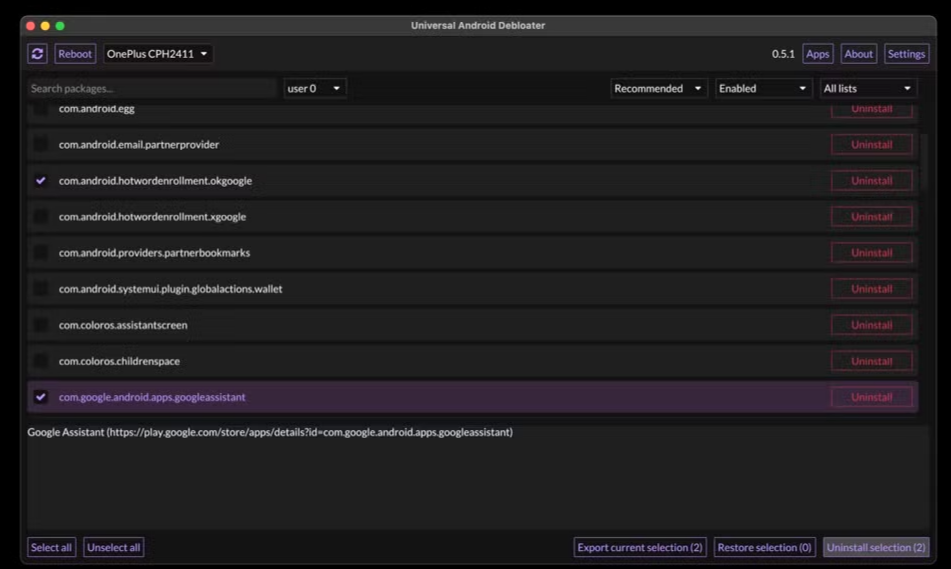
Task: Click the Search packages input field
Action: pos(152,89)
